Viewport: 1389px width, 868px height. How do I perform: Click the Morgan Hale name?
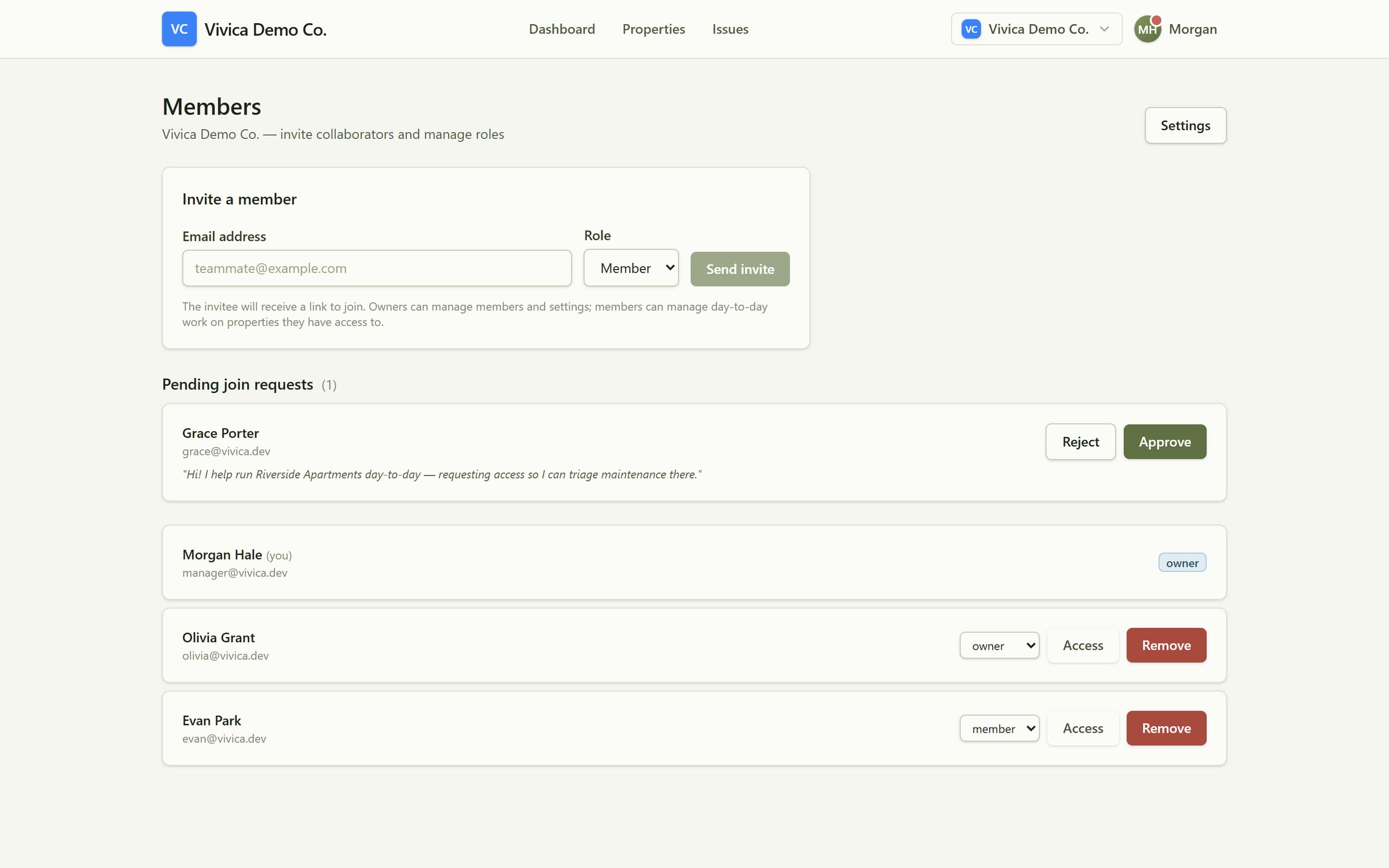222,554
